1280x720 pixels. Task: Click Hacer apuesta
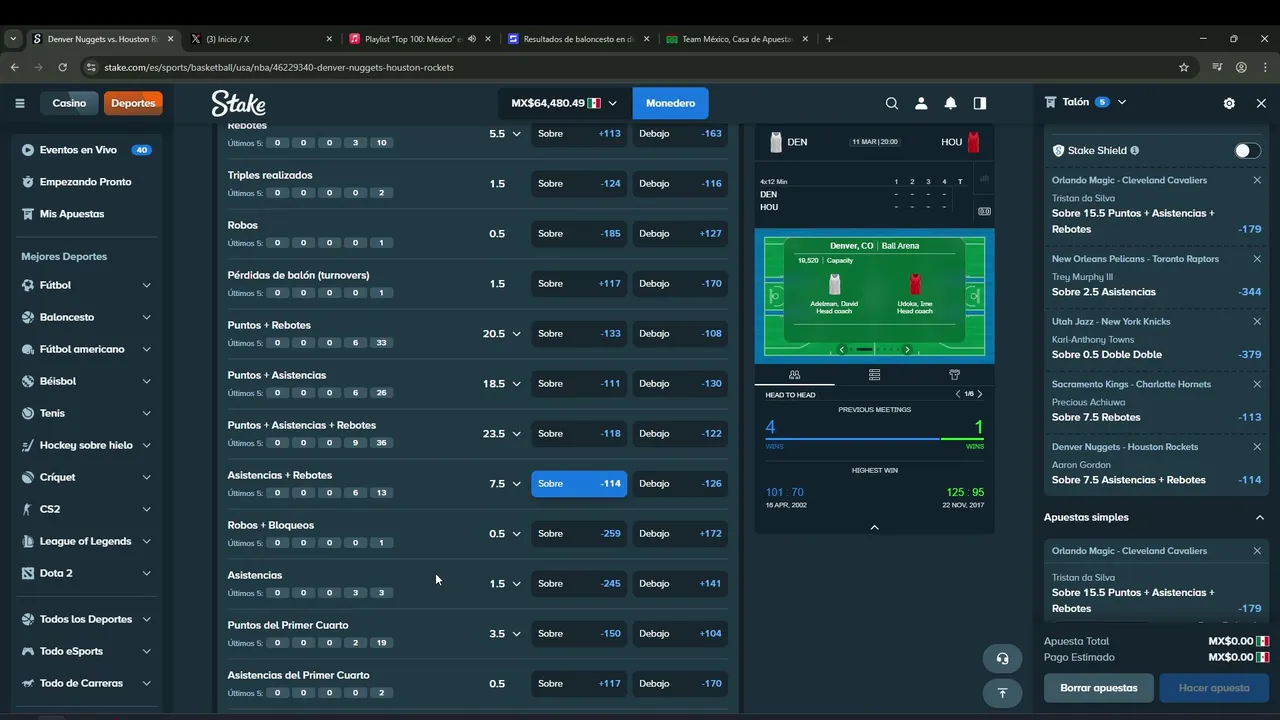pos(1214,688)
